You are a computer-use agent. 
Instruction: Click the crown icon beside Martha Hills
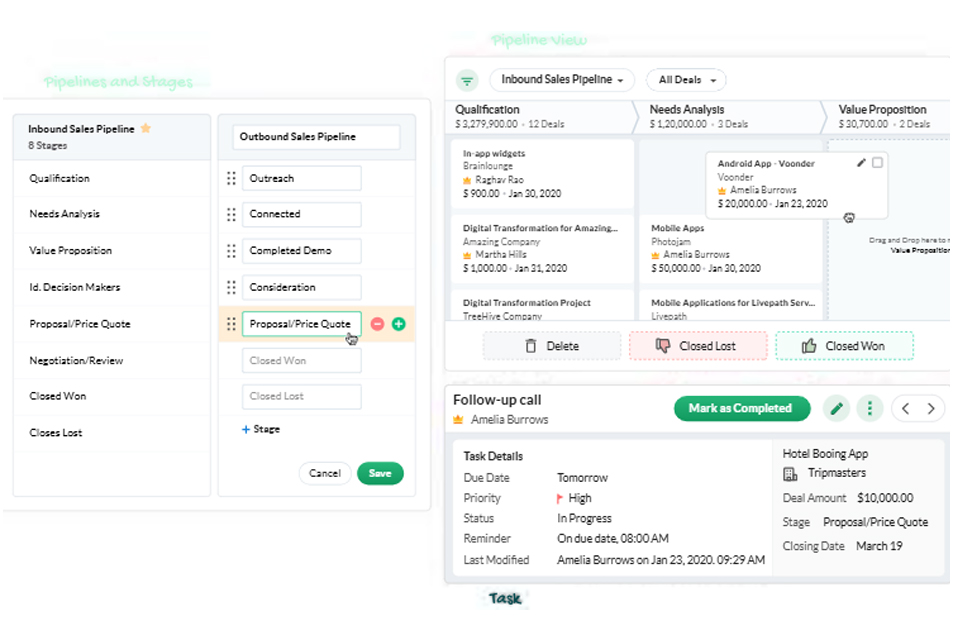coord(467,255)
